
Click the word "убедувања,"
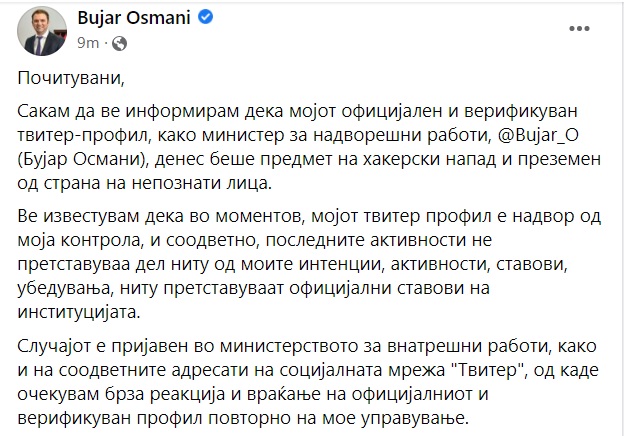click(64, 288)
